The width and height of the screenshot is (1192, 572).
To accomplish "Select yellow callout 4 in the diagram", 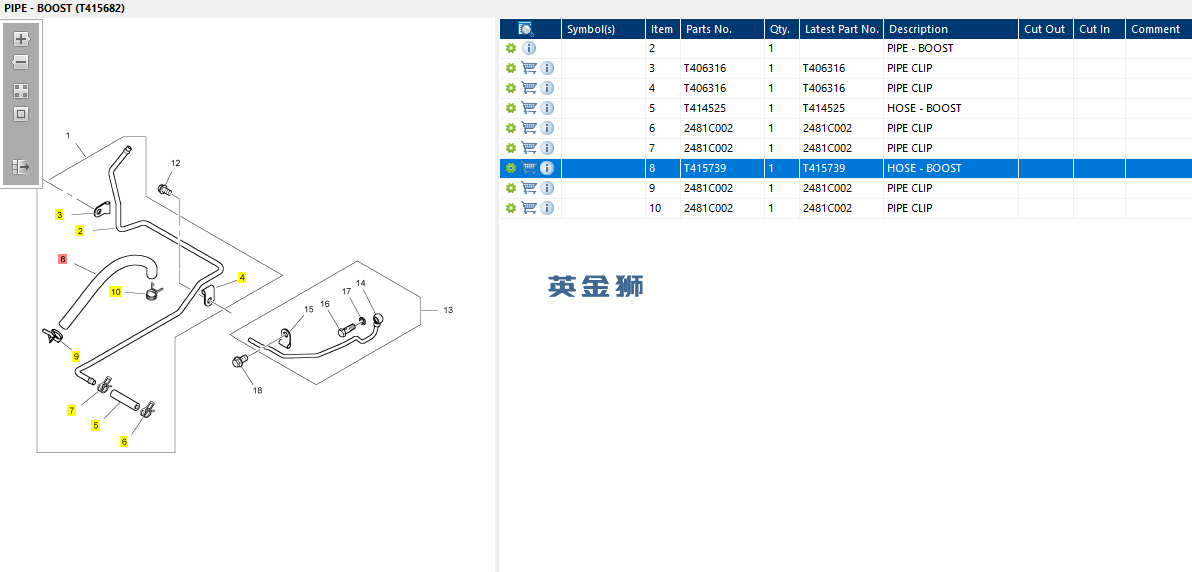I will [x=242, y=278].
